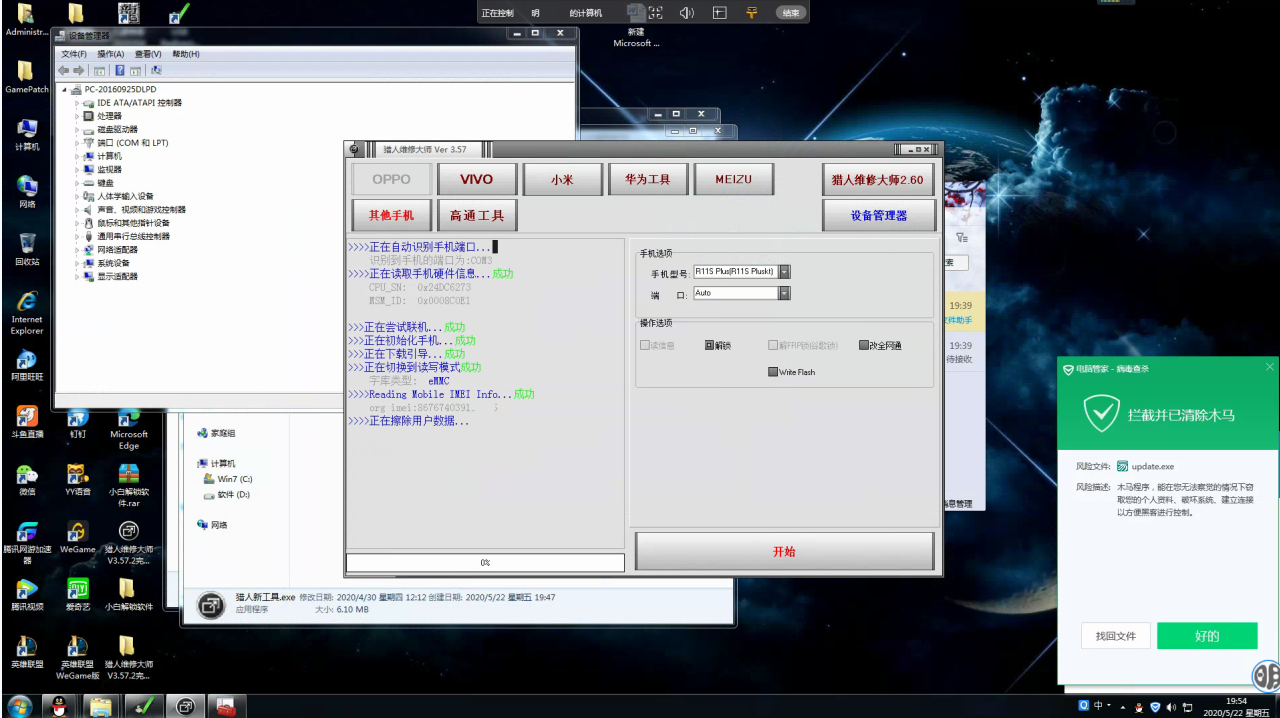Screen dimensions: 1280x718
Task: Click 找回文件 in the antivirus popup
Action: [x=1116, y=636]
